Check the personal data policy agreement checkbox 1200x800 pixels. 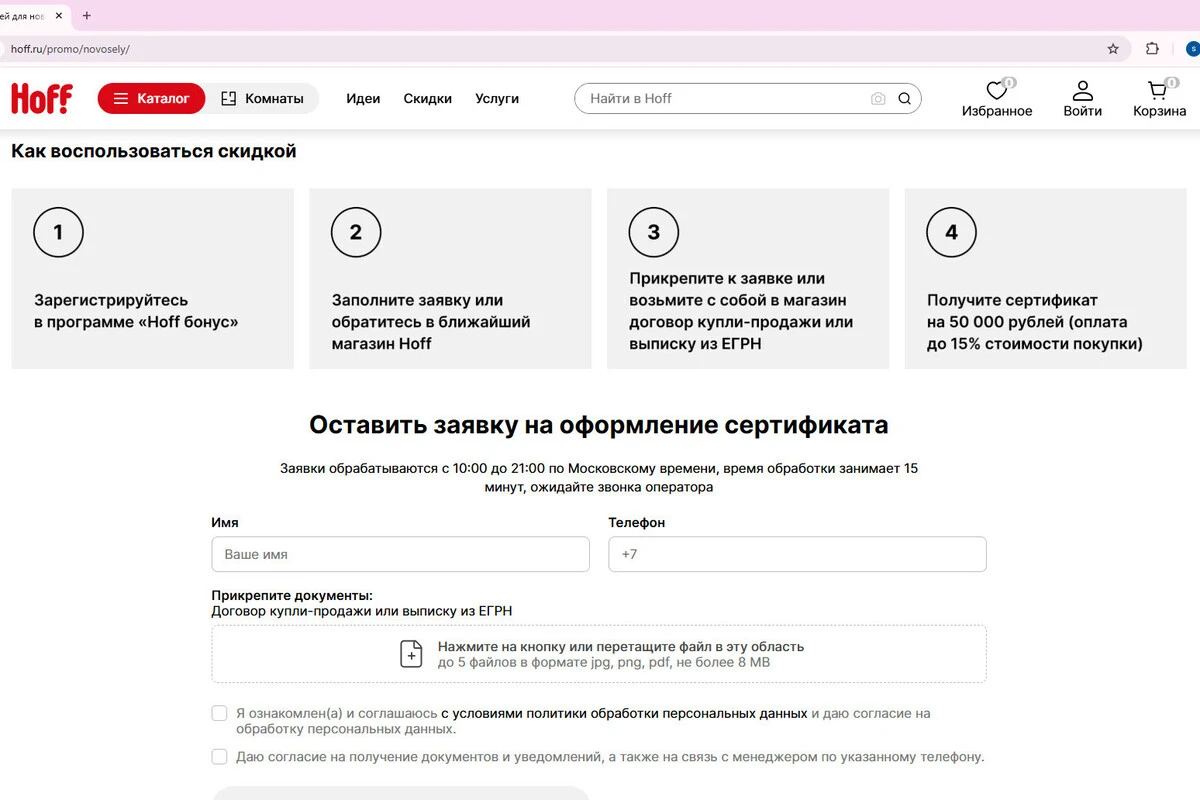(219, 713)
